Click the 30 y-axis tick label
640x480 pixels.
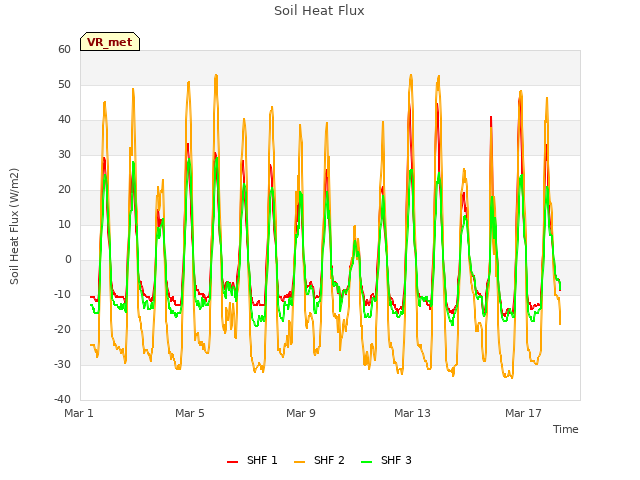pos(64,154)
